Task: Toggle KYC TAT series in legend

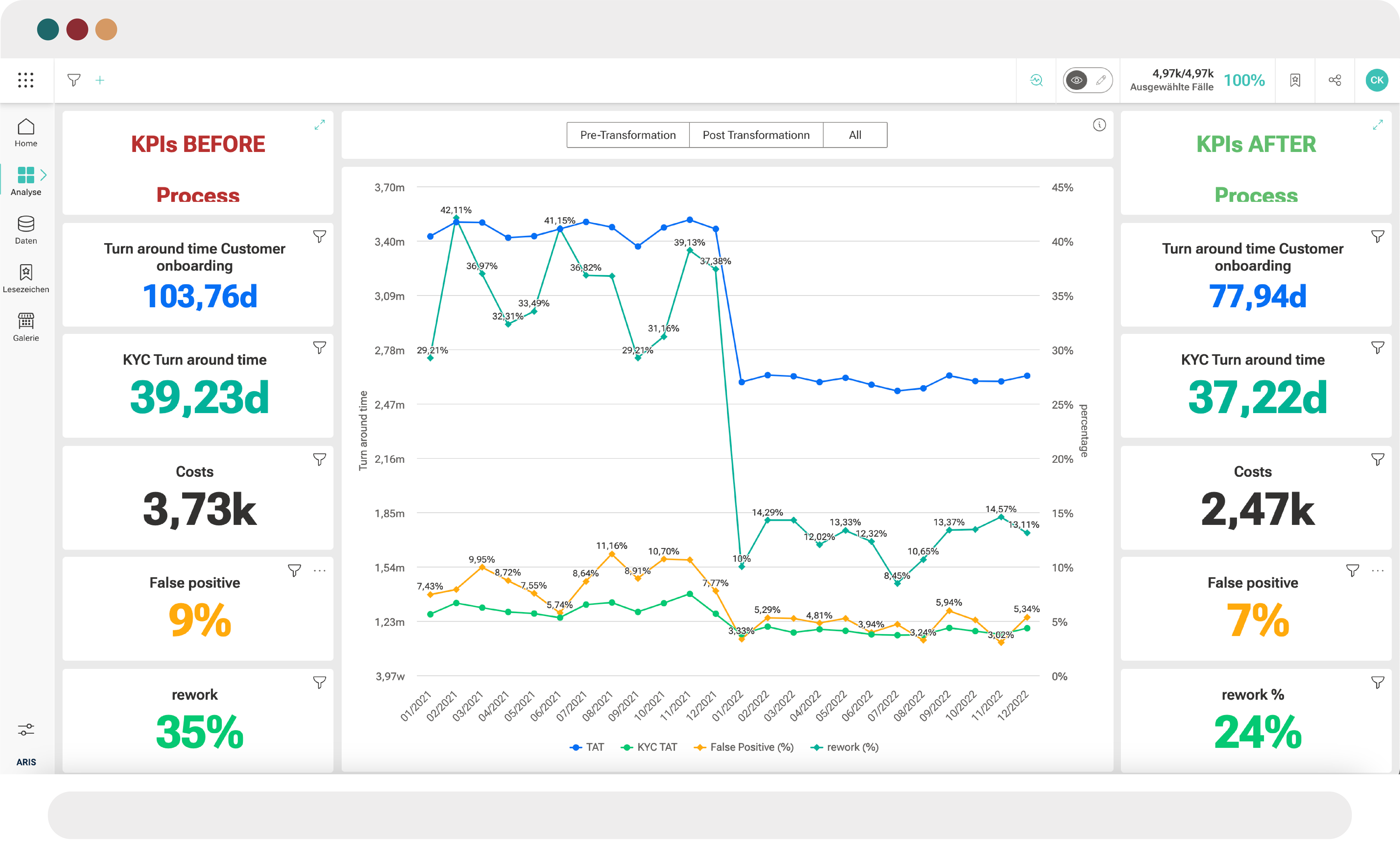Action: (649, 747)
